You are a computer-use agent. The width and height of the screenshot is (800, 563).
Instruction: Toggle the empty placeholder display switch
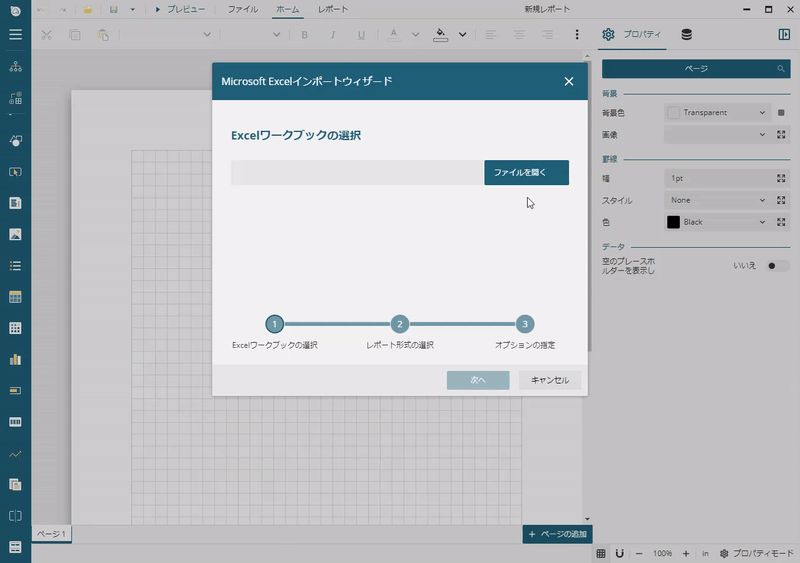tap(776, 266)
